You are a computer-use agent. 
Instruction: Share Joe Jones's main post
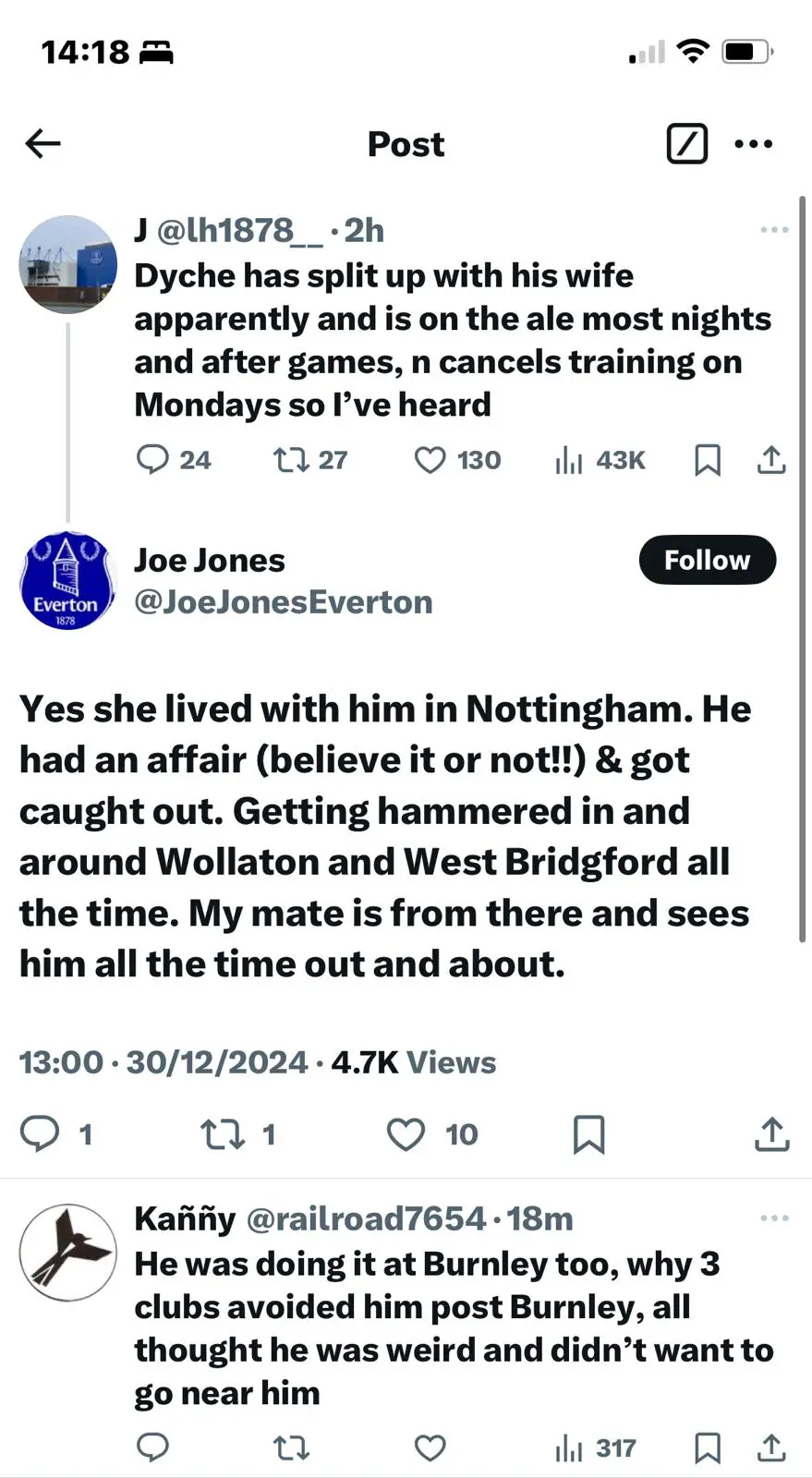(771, 1133)
